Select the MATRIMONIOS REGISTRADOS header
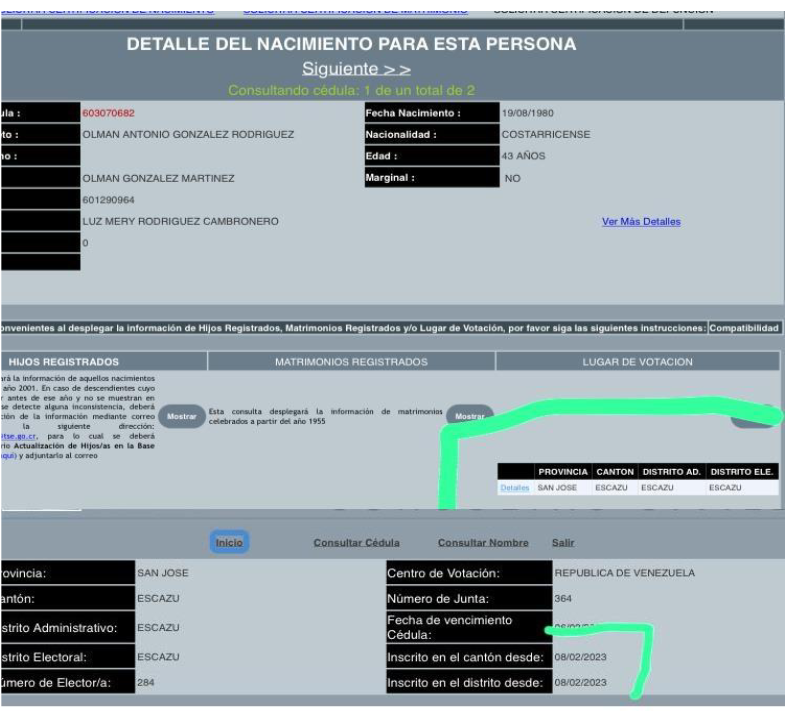Viewport: 791px width, 711px height. pyautogui.click(x=351, y=362)
